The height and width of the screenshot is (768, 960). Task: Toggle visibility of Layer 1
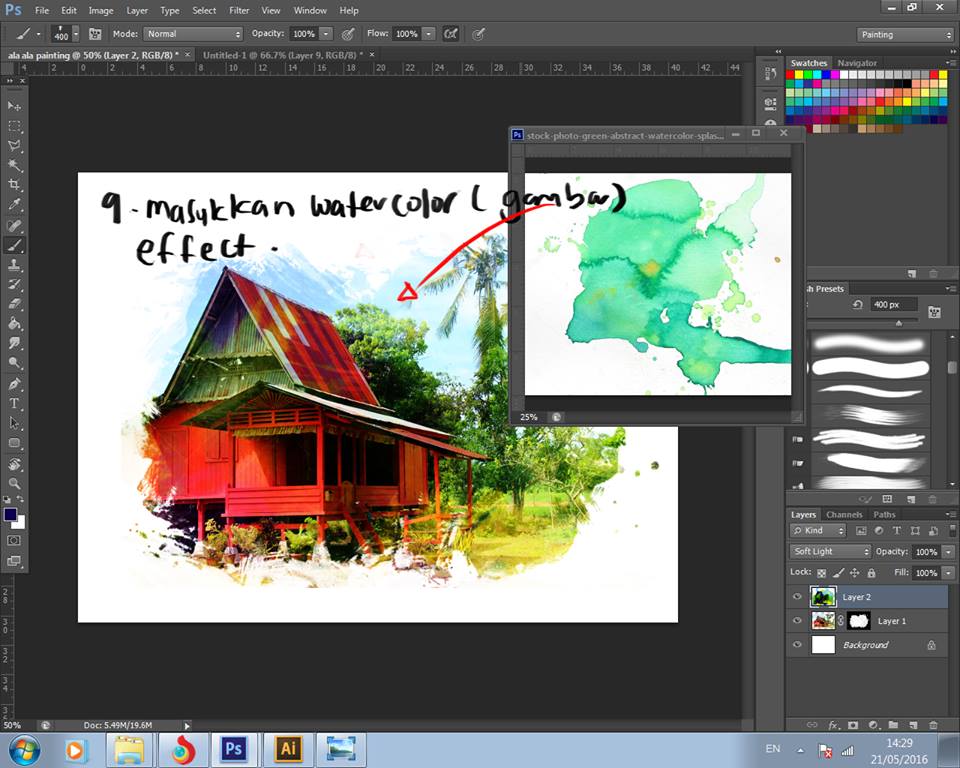click(797, 621)
